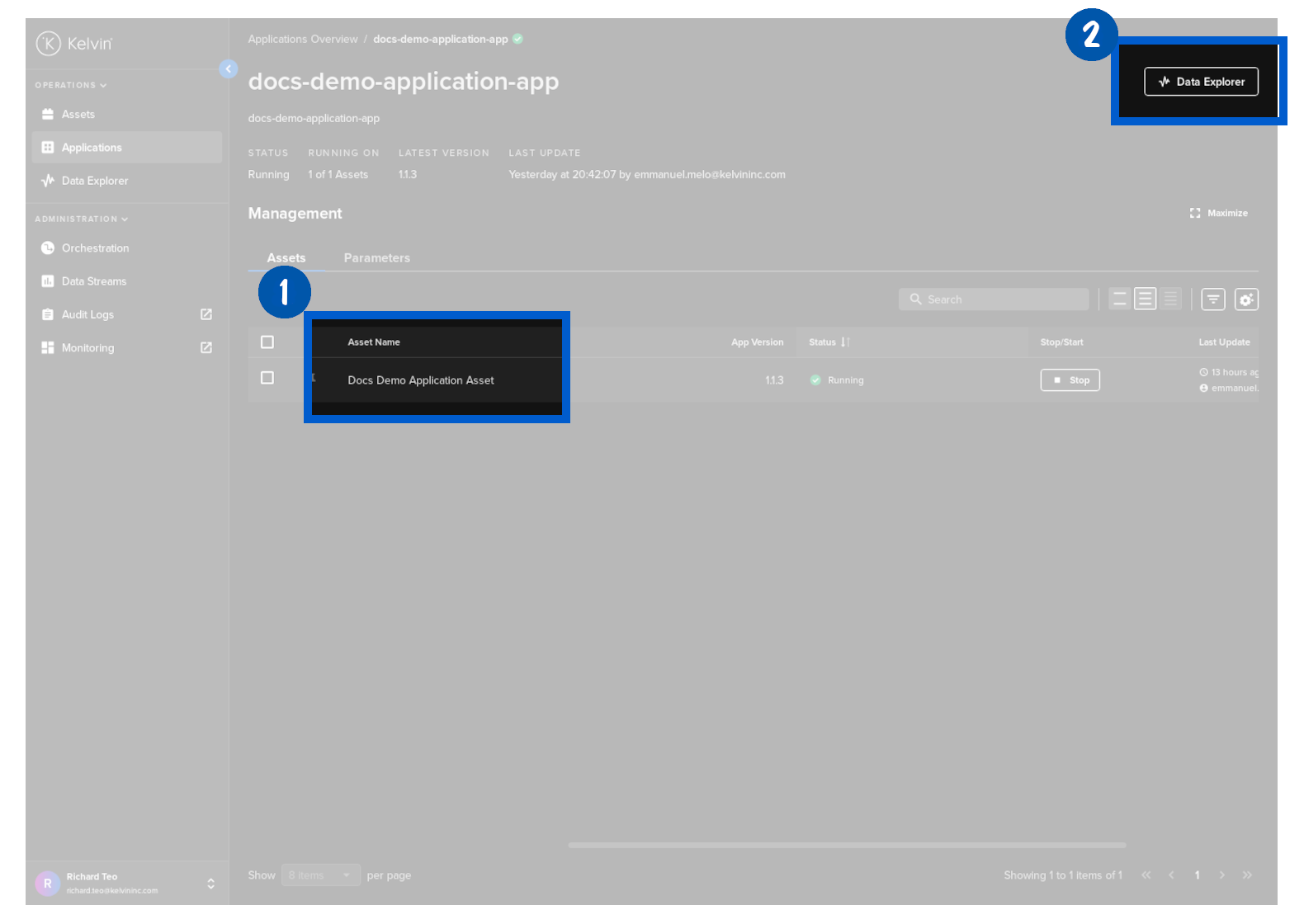Image resolution: width=1304 pixels, height=924 pixels.
Task: Check the Docs Demo Application Asset row
Action: point(267,378)
